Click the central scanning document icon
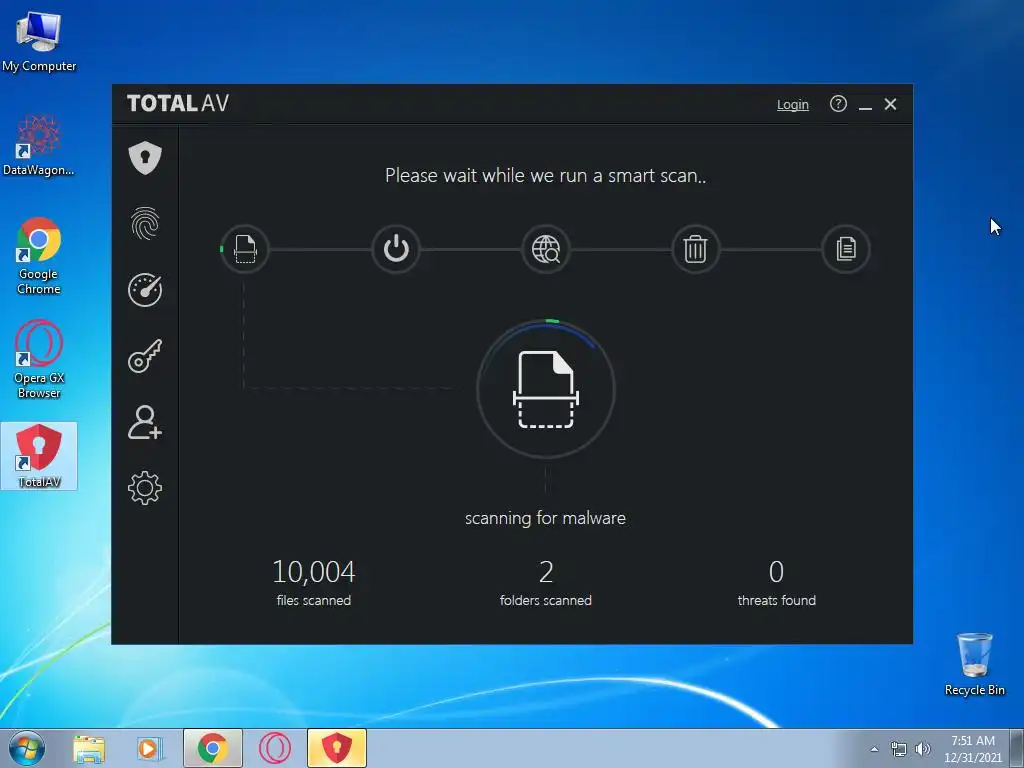 coord(546,390)
